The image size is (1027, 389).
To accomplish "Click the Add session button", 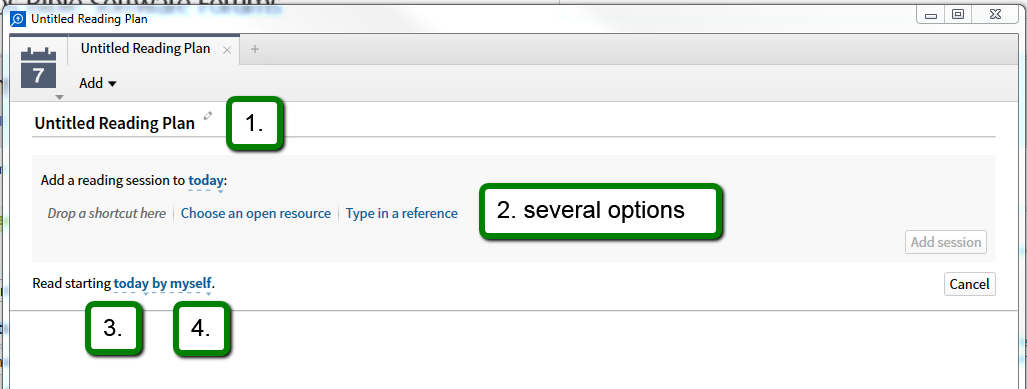I will [x=946, y=242].
